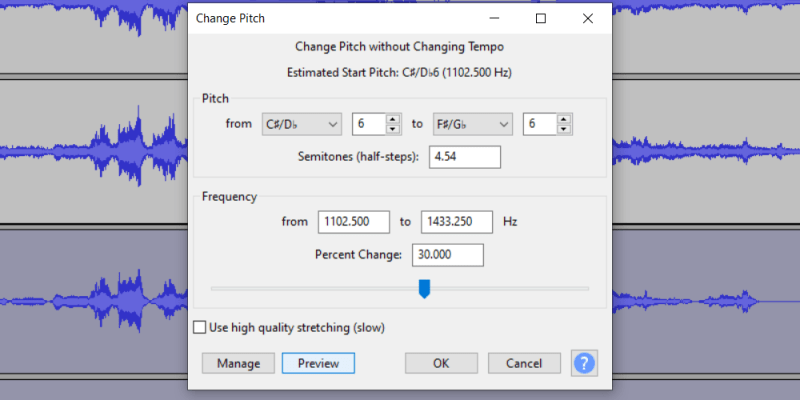800x400 pixels.
Task: Maximize the Change Pitch dialog
Action: click(x=541, y=18)
